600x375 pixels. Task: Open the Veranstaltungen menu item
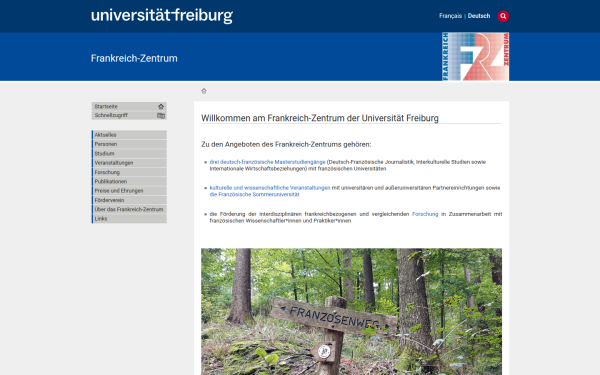pos(129,163)
